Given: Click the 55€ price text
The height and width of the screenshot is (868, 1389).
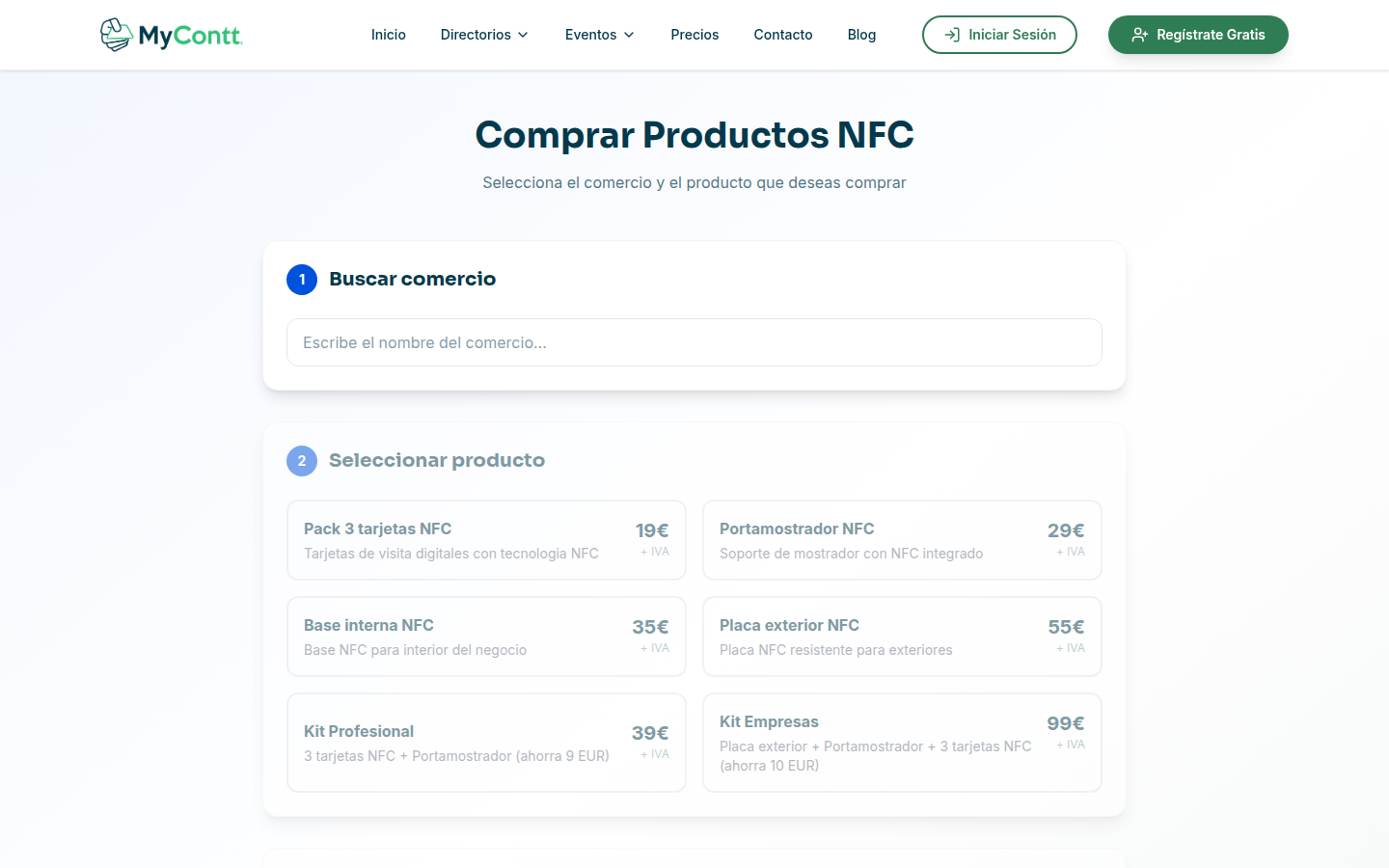Looking at the screenshot, I should point(1066,627).
